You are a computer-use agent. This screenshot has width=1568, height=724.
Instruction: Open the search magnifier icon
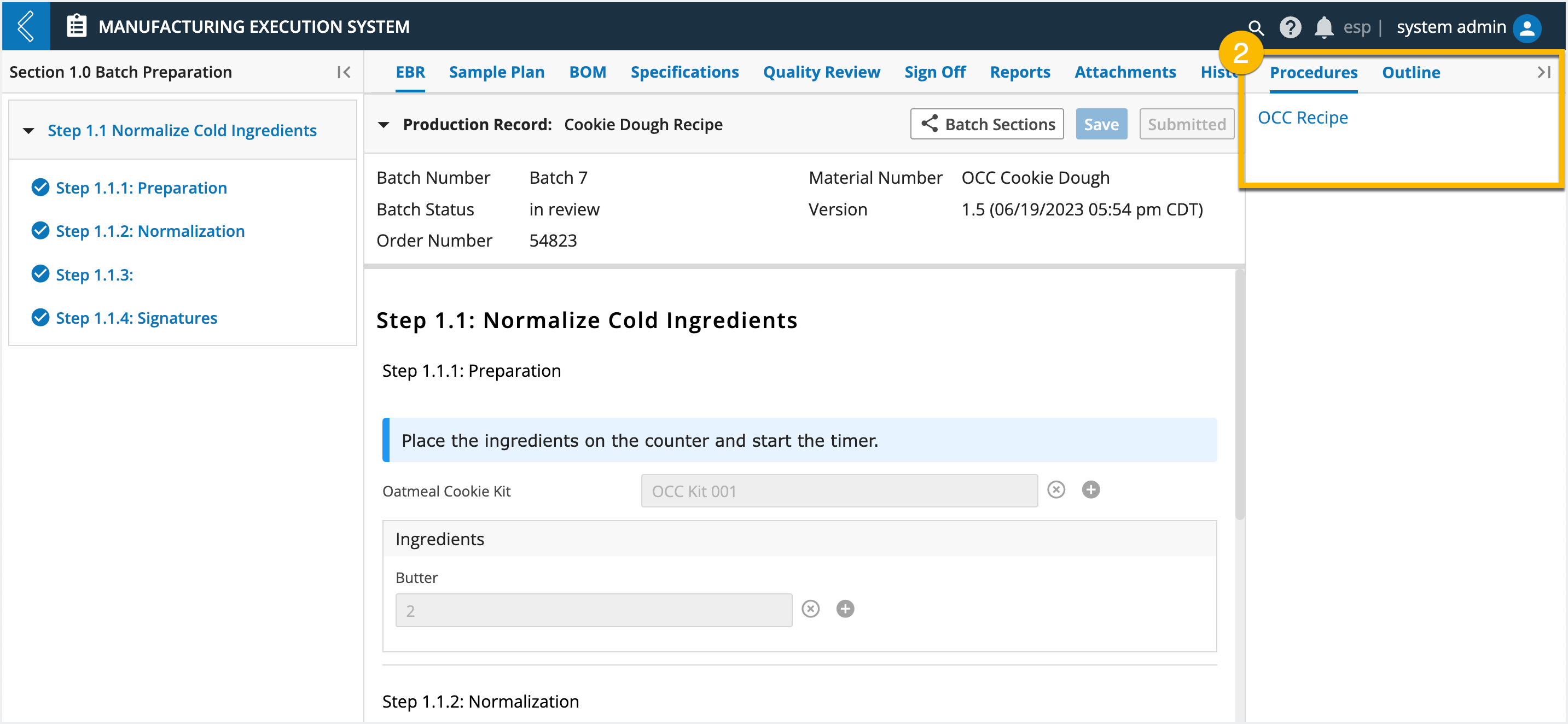coord(1256,27)
